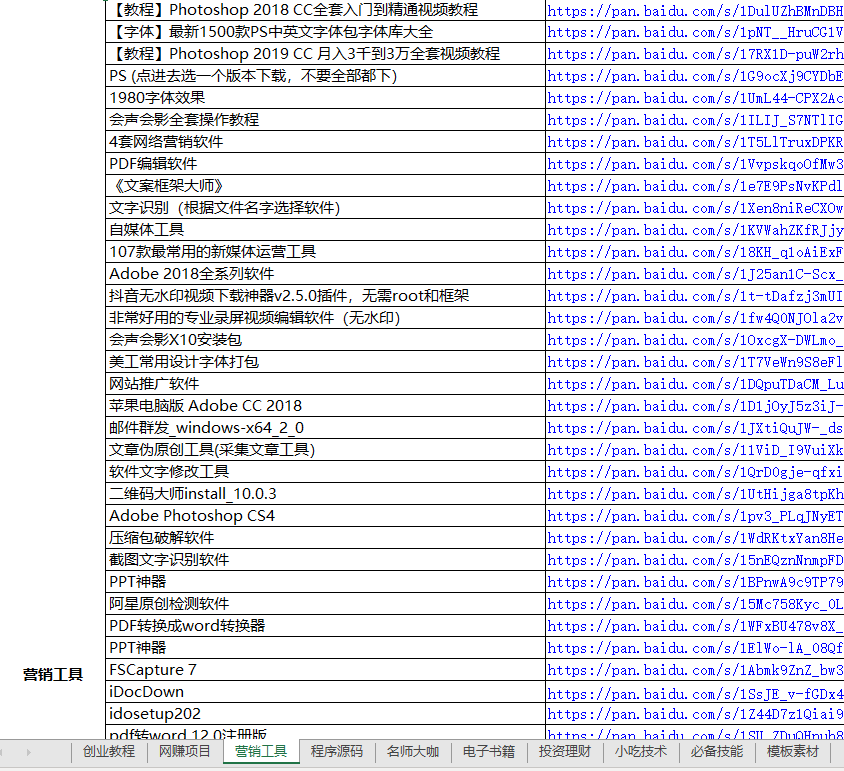The width and height of the screenshot is (844, 771).
Task: Switch to the 创业教程 sheet tab
Action: click(x=111, y=751)
